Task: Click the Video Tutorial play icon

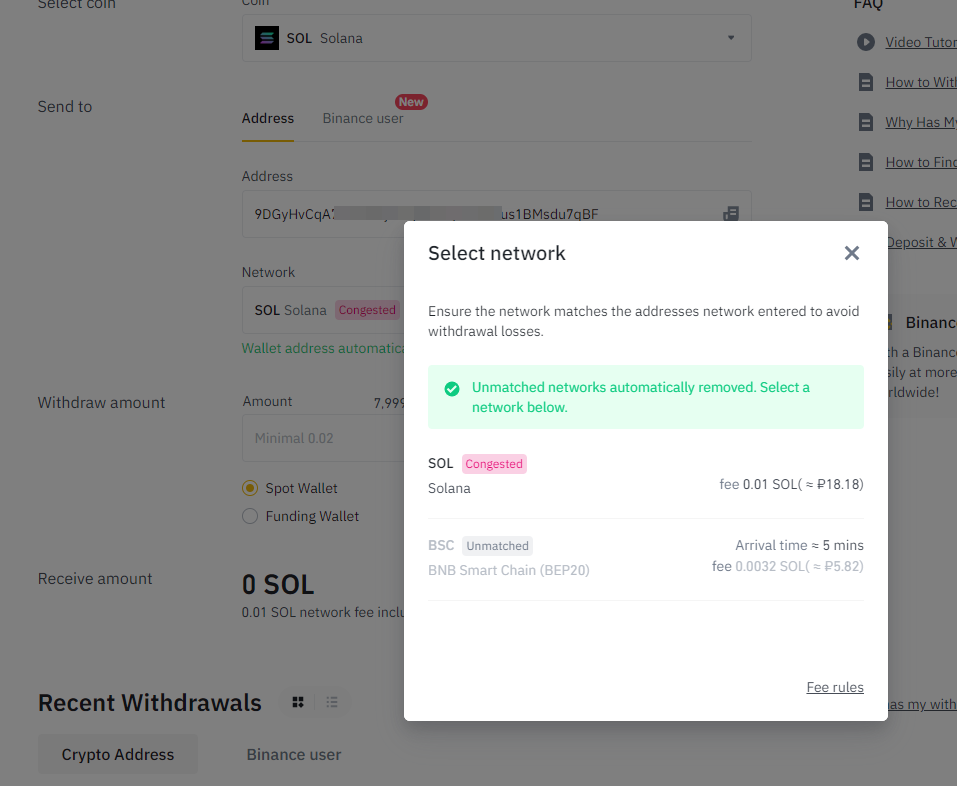Action: click(x=865, y=42)
